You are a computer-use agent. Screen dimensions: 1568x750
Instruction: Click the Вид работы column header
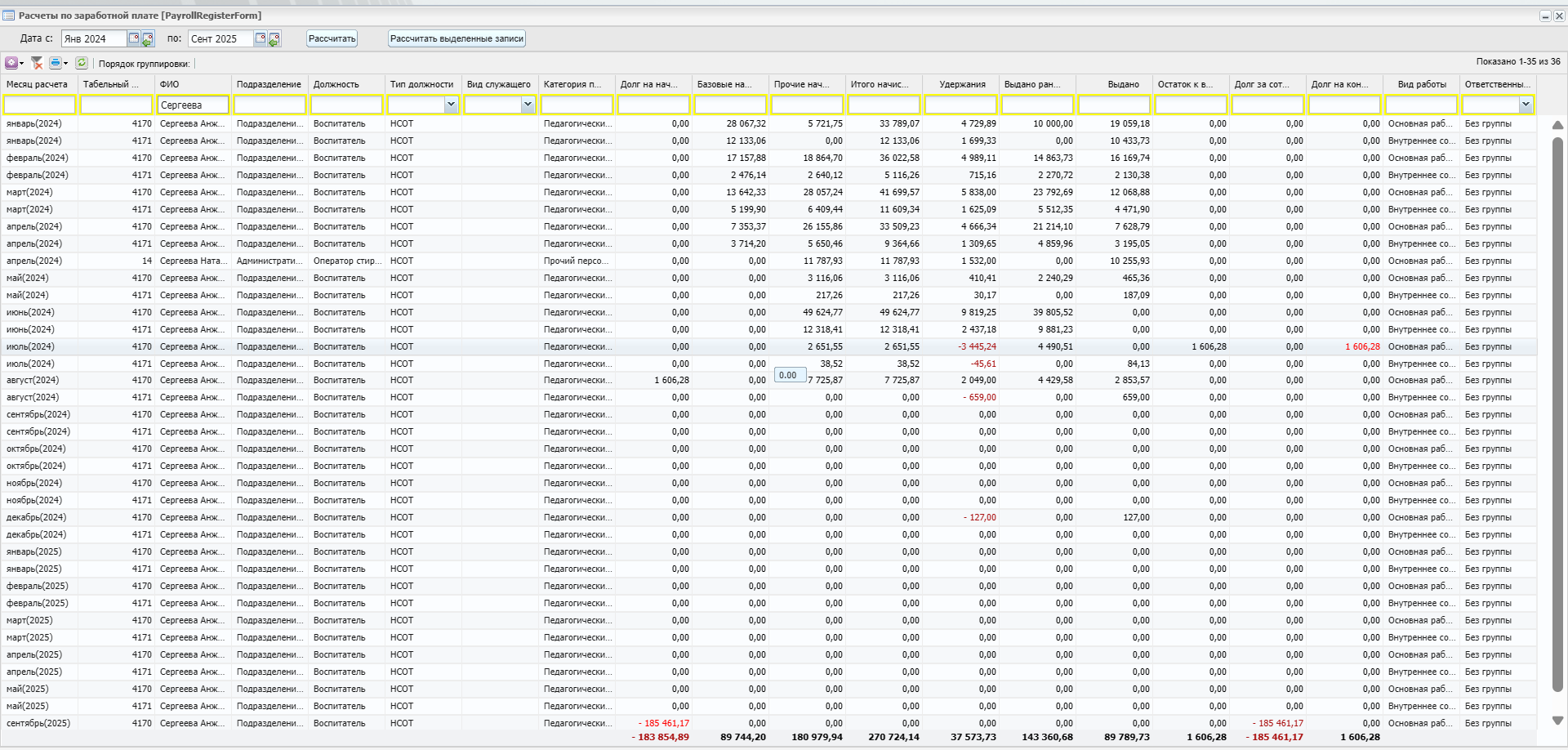coord(1421,84)
